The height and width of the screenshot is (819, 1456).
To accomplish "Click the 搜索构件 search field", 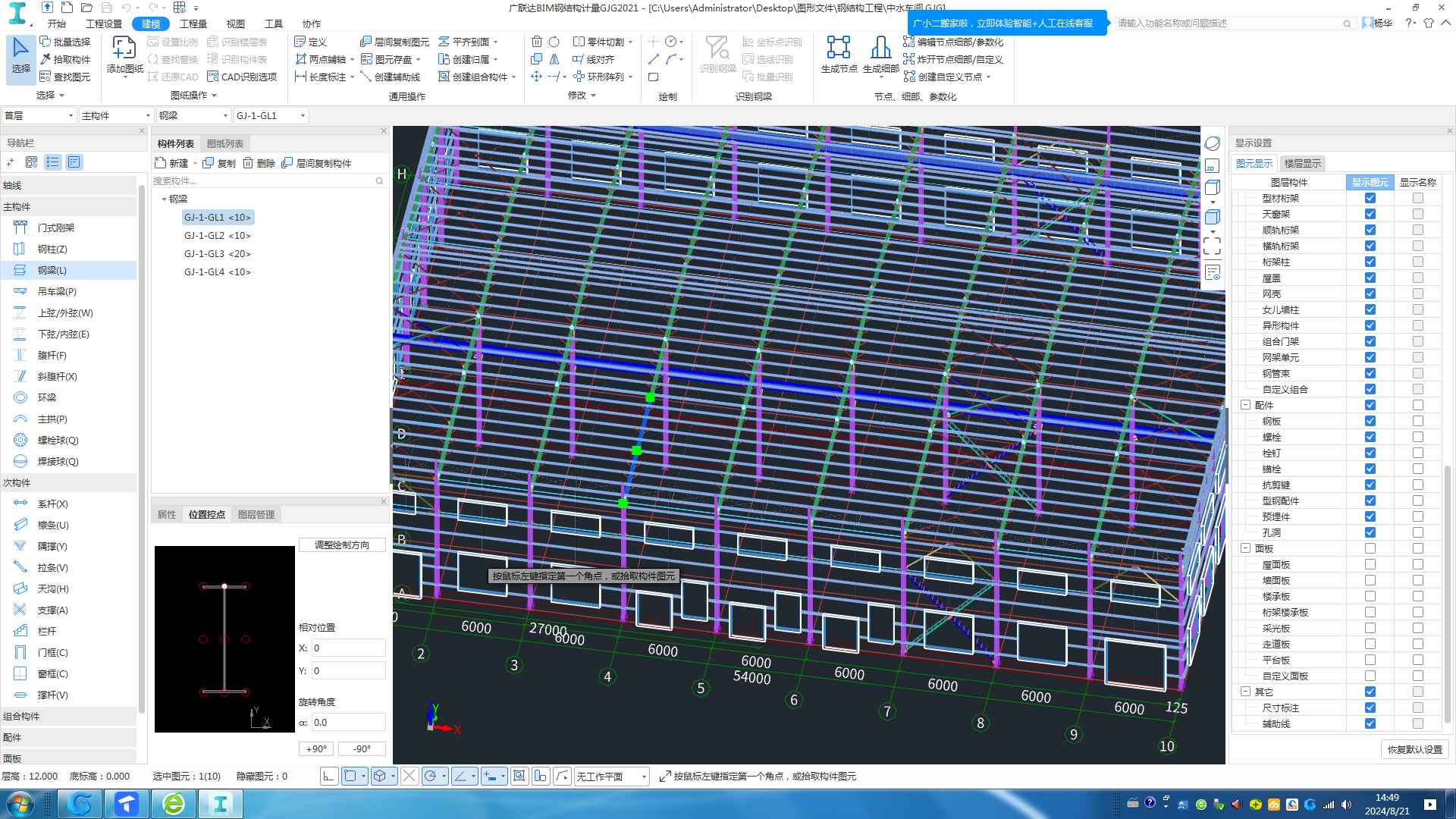I will (x=268, y=180).
